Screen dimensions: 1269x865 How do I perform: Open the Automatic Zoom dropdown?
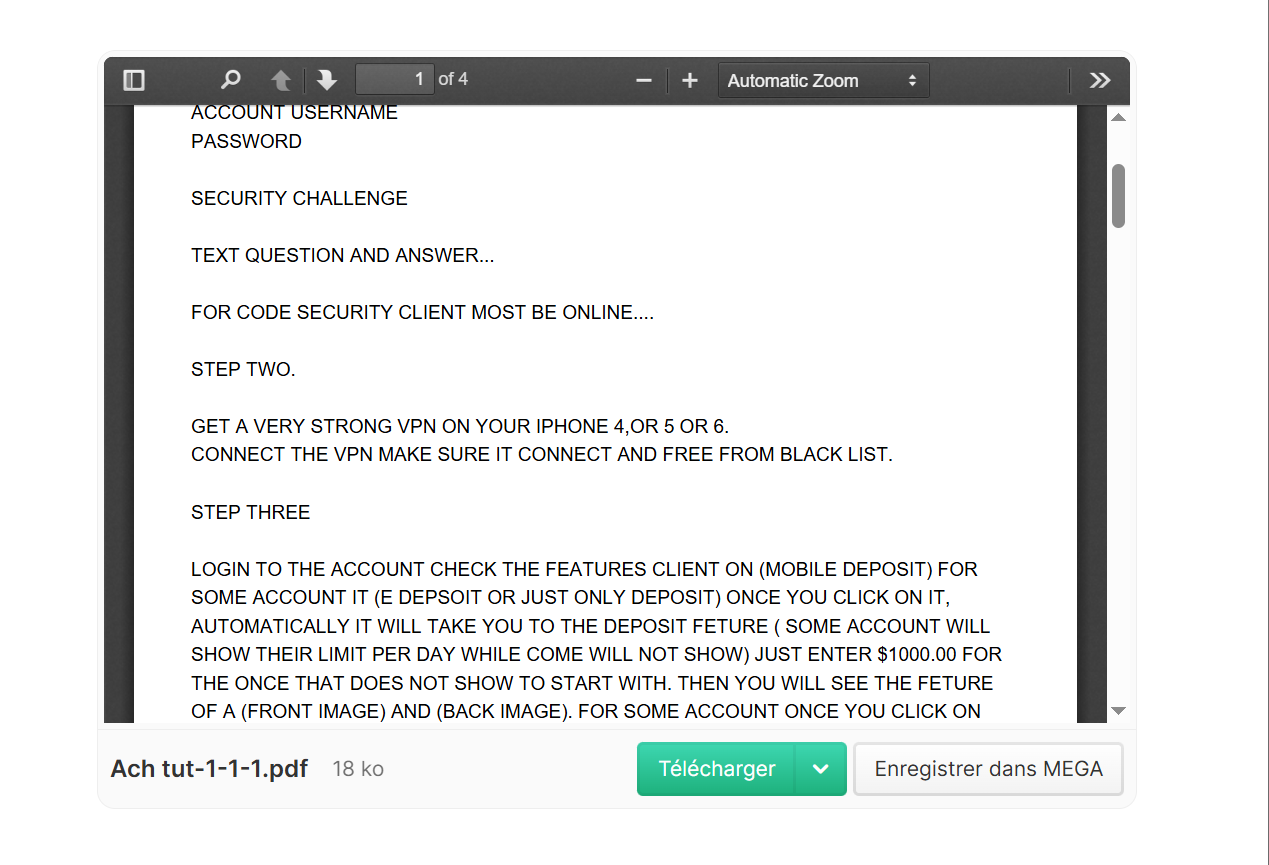point(824,81)
